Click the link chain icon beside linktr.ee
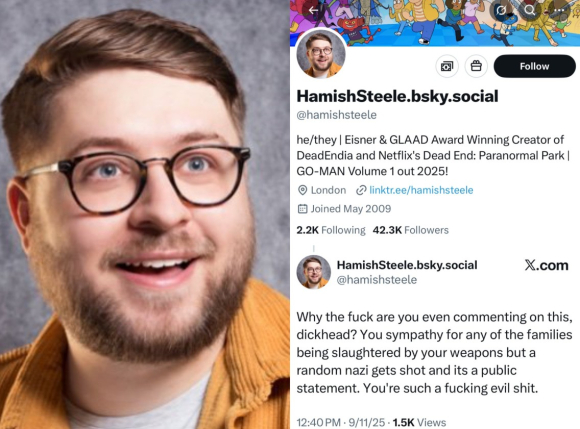The image size is (580, 429). [361, 190]
